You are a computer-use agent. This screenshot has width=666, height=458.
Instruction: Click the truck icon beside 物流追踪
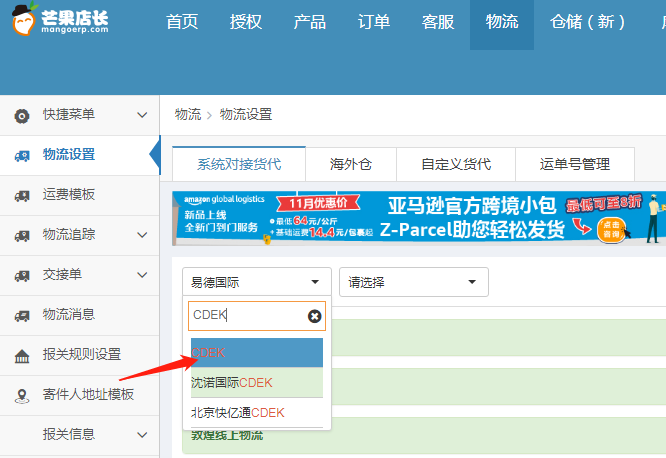(x=22, y=235)
